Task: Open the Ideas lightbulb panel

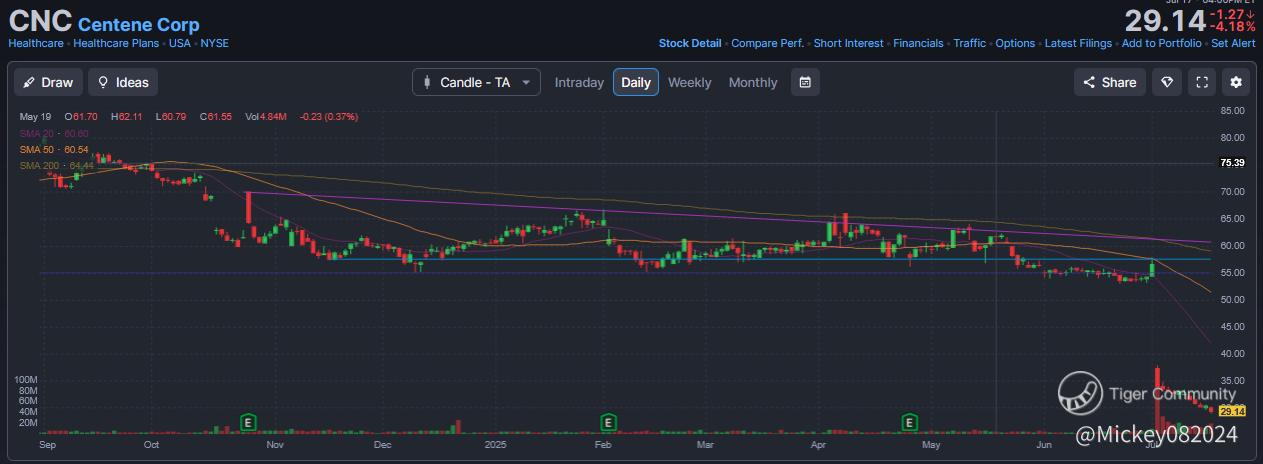Action: (123, 82)
